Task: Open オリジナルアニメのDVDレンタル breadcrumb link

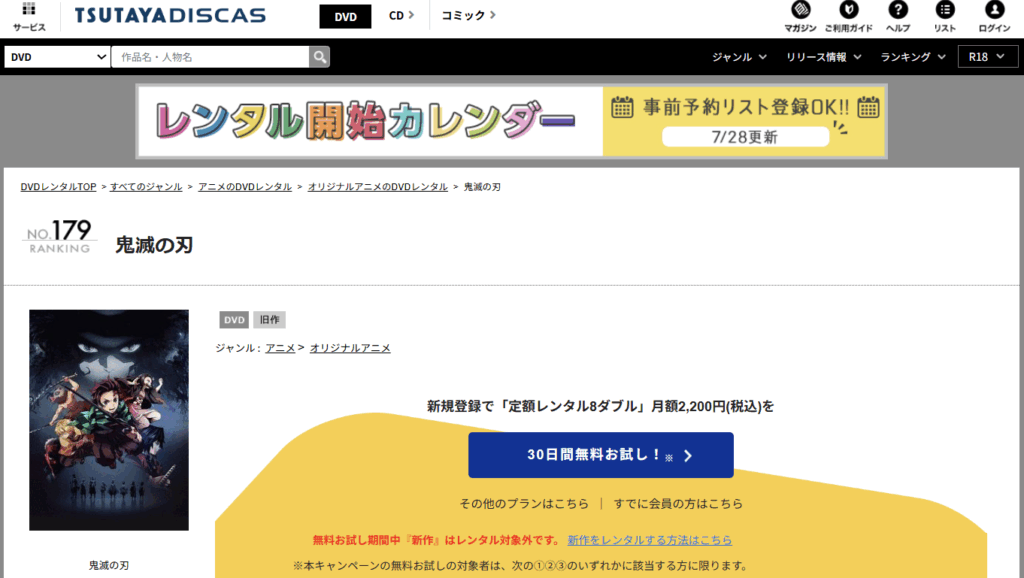Action: [377, 187]
